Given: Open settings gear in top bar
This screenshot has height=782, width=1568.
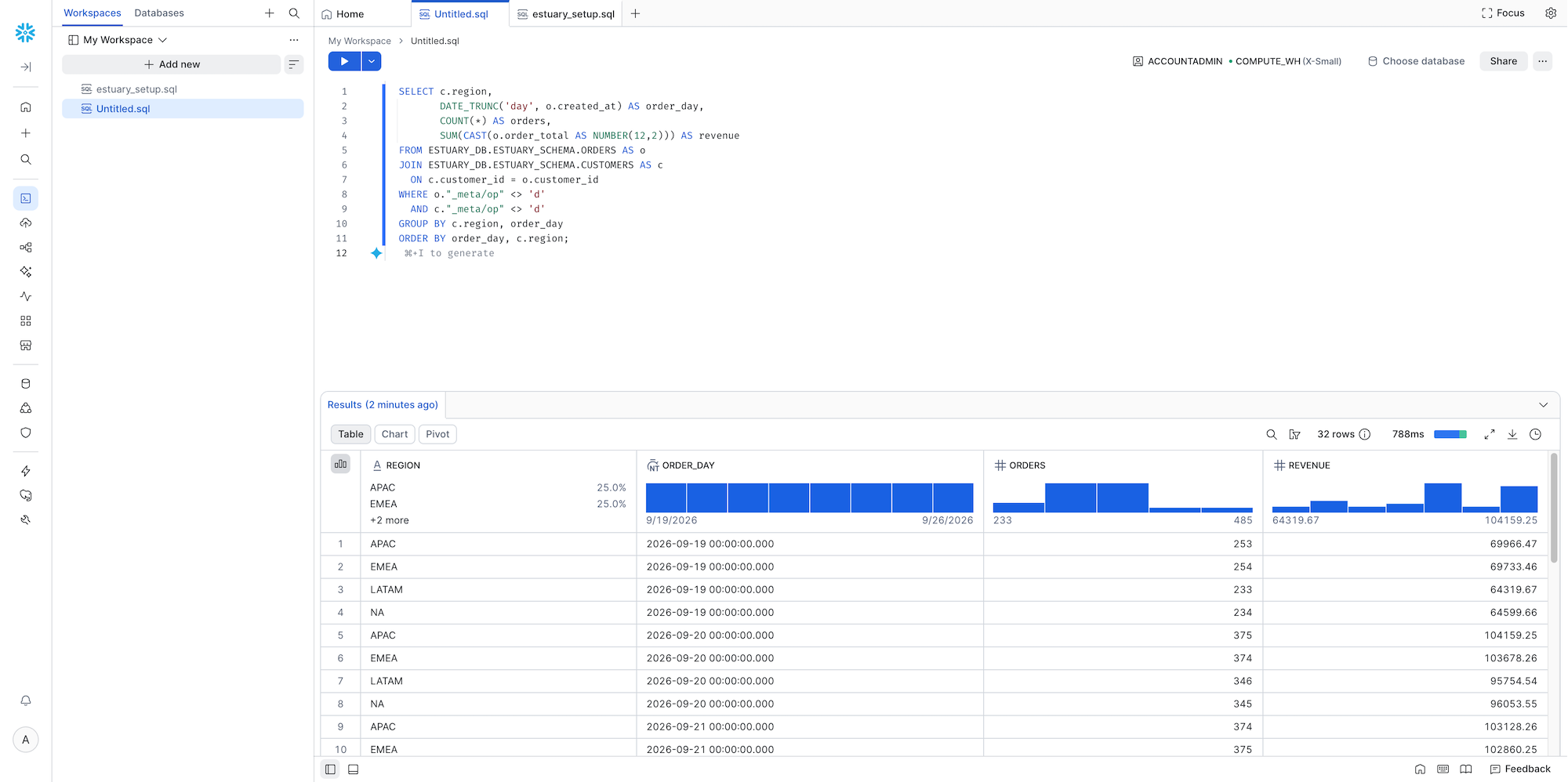Looking at the screenshot, I should pos(1551,13).
